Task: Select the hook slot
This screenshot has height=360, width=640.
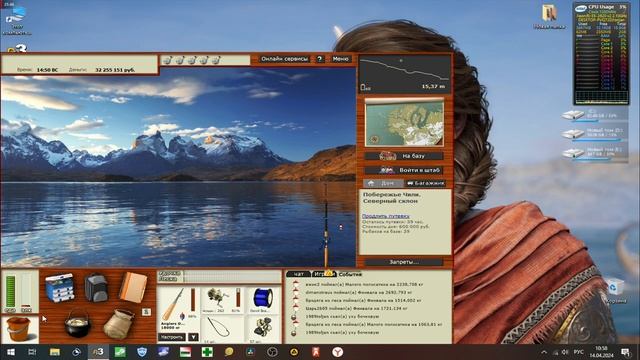Action: click(222, 329)
